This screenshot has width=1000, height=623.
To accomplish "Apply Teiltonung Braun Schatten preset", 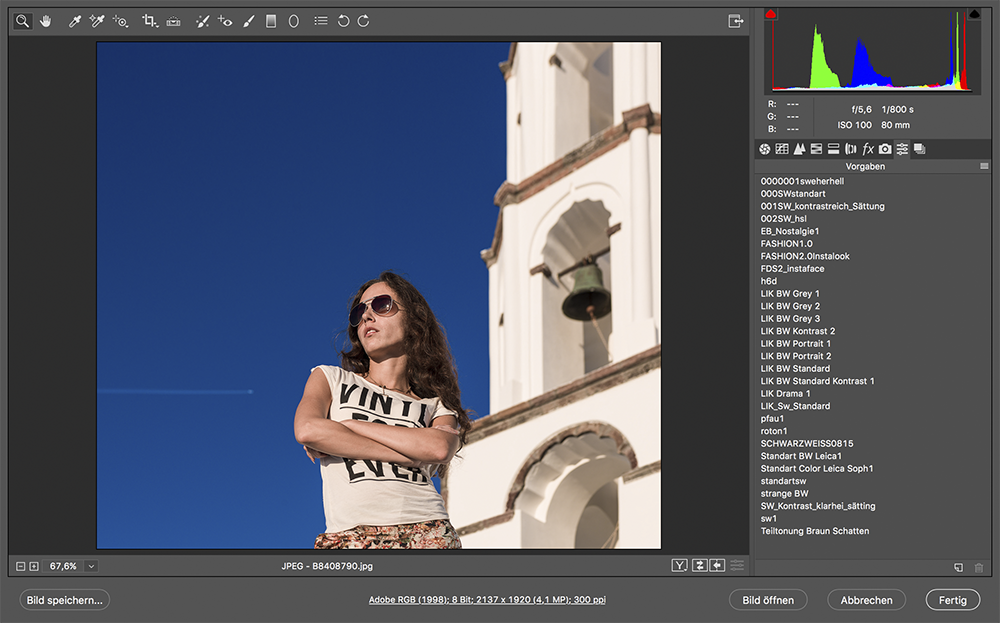I will click(x=814, y=531).
